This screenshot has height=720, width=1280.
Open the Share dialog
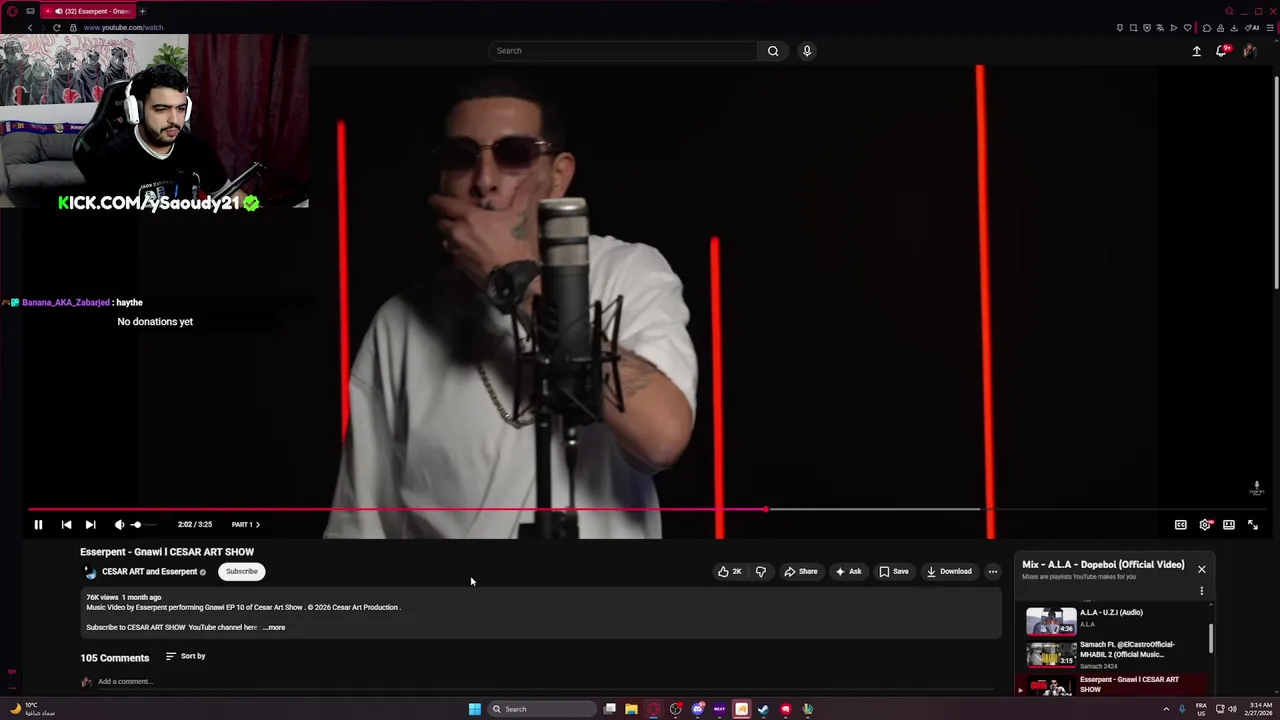click(801, 572)
